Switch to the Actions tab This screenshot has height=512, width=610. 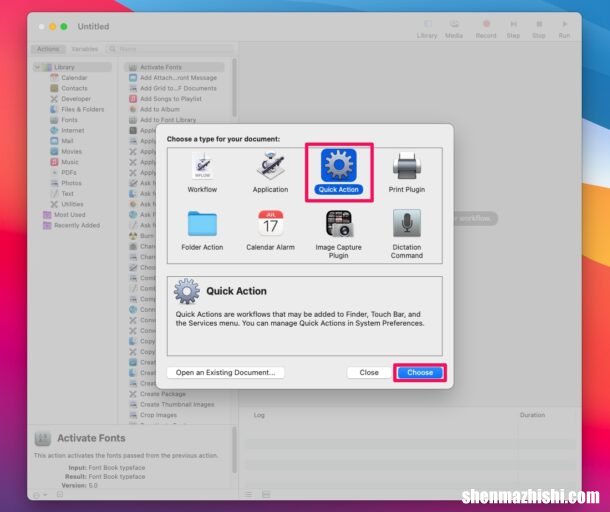48,49
